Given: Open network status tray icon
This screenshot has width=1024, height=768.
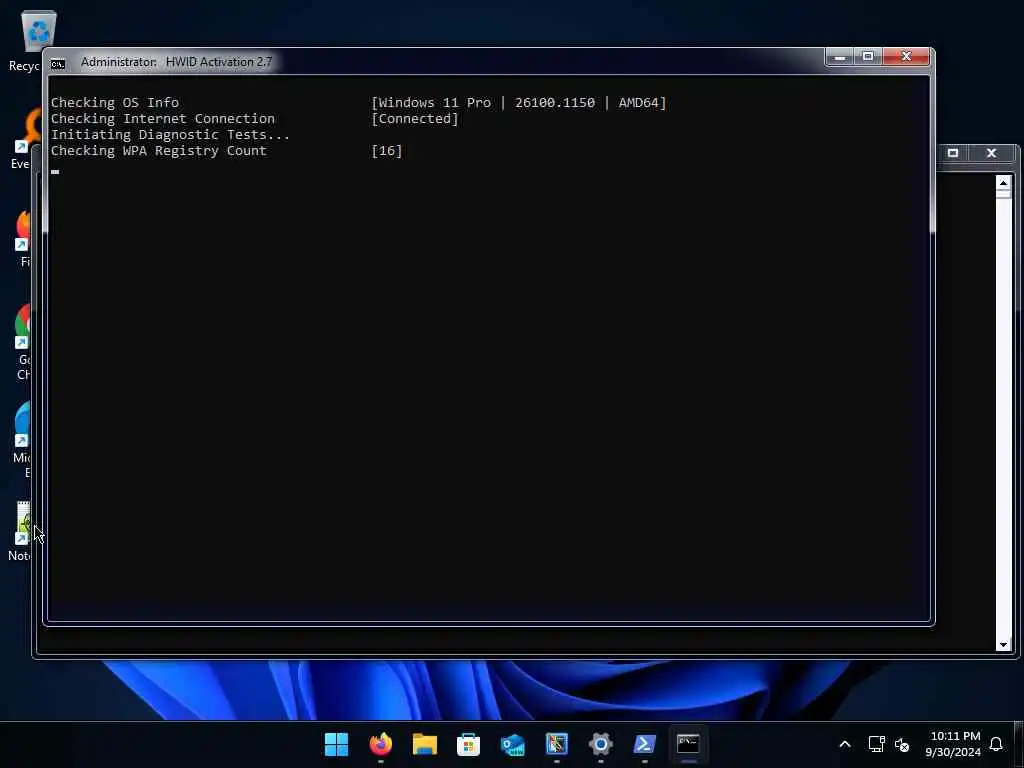Looking at the screenshot, I should pos(876,744).
